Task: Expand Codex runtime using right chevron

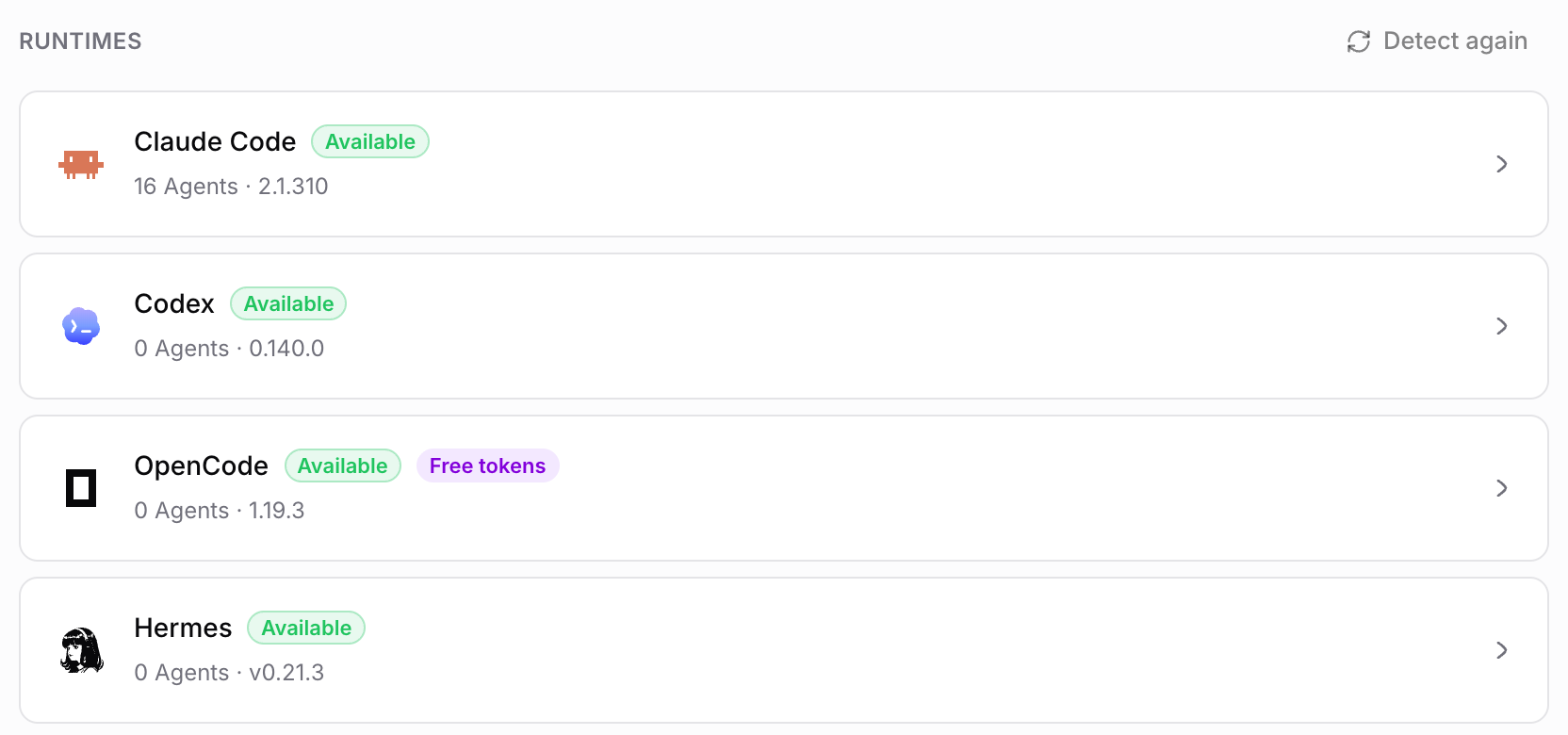Action: [x=1502, y=326]
